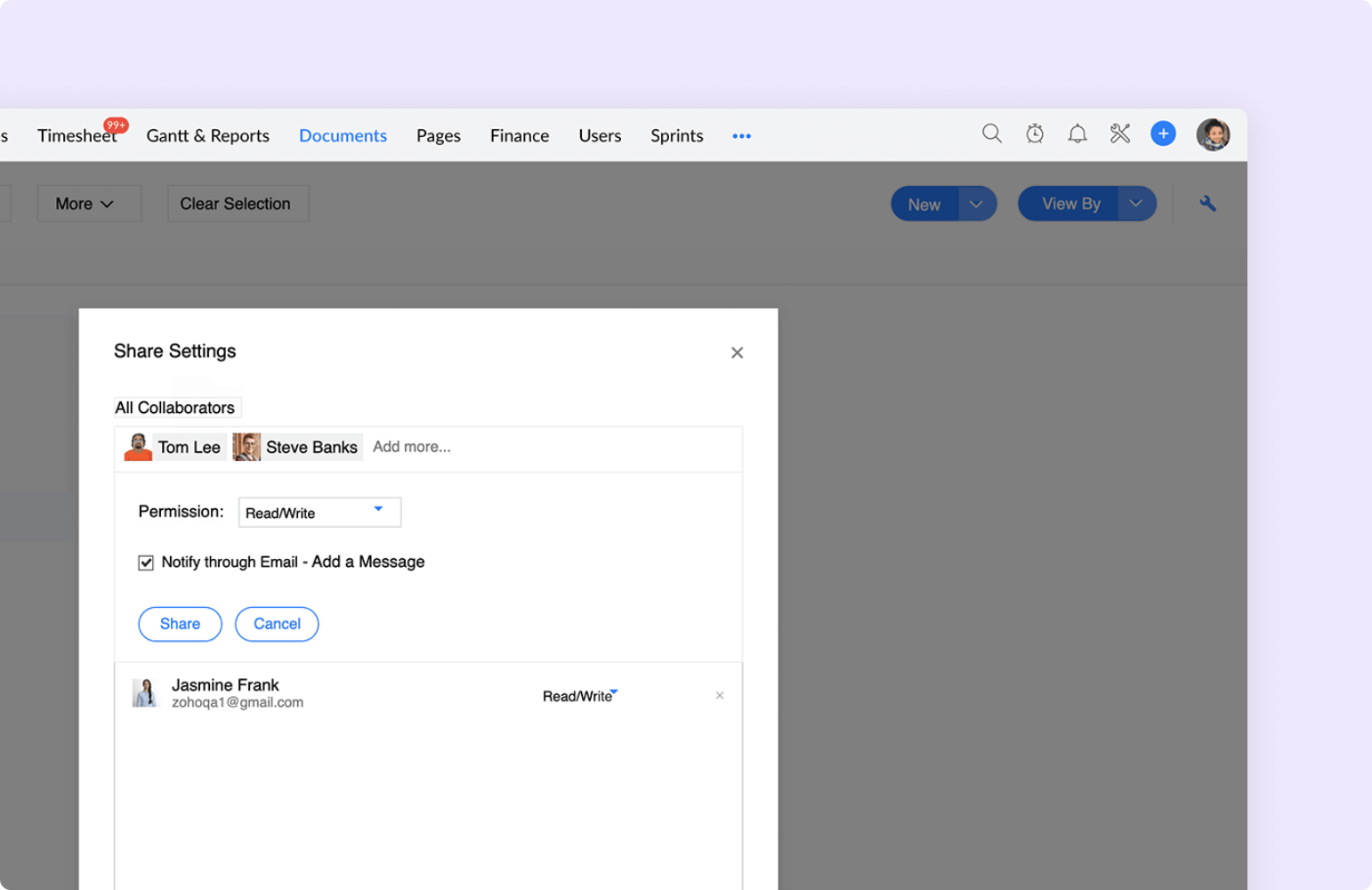Close the Share Settings dialog
The height and width of the screenshot is (890, 1372).
coord(737,353)
